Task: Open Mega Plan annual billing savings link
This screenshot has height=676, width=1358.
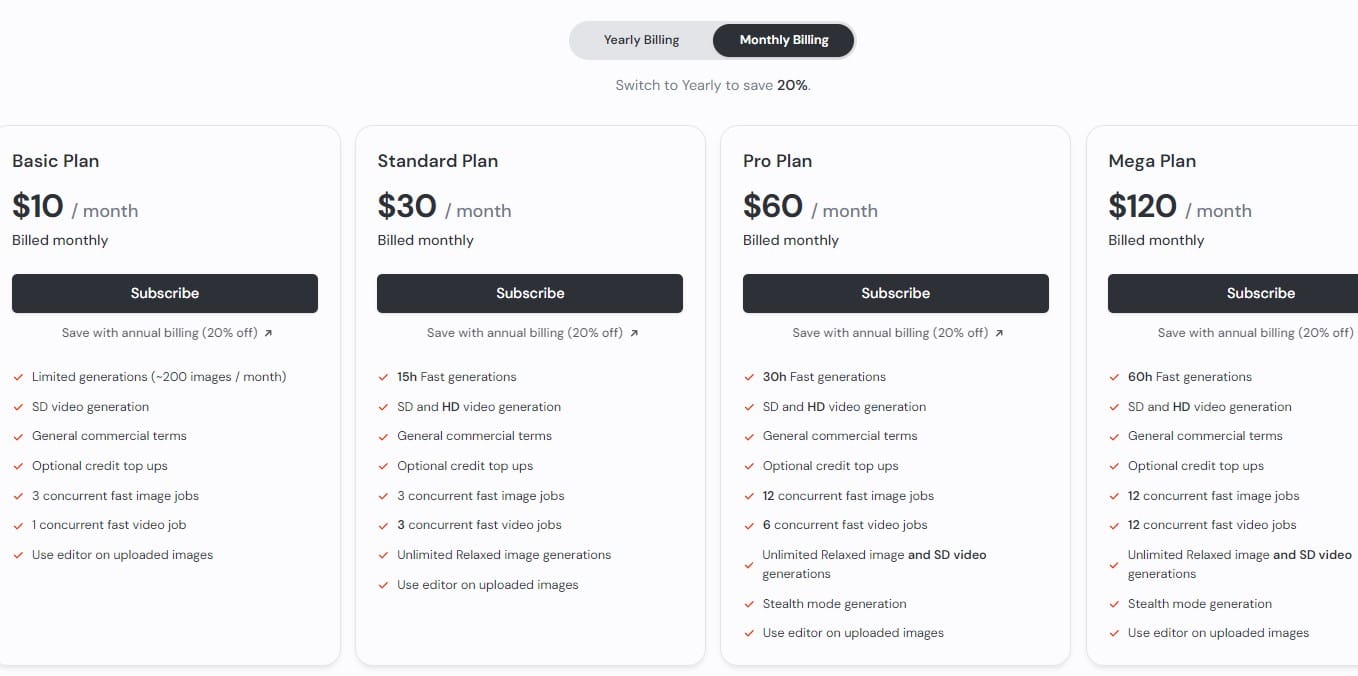Action: pos(1255,333)
